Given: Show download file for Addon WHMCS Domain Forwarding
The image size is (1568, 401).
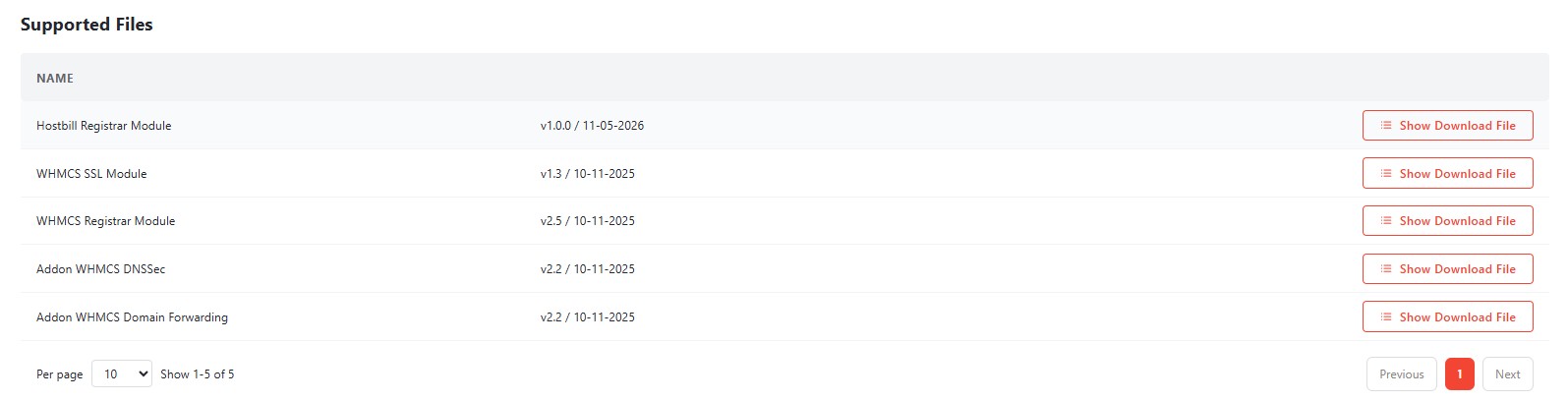Looking at the screenshot, I should tap(1447, 317).
